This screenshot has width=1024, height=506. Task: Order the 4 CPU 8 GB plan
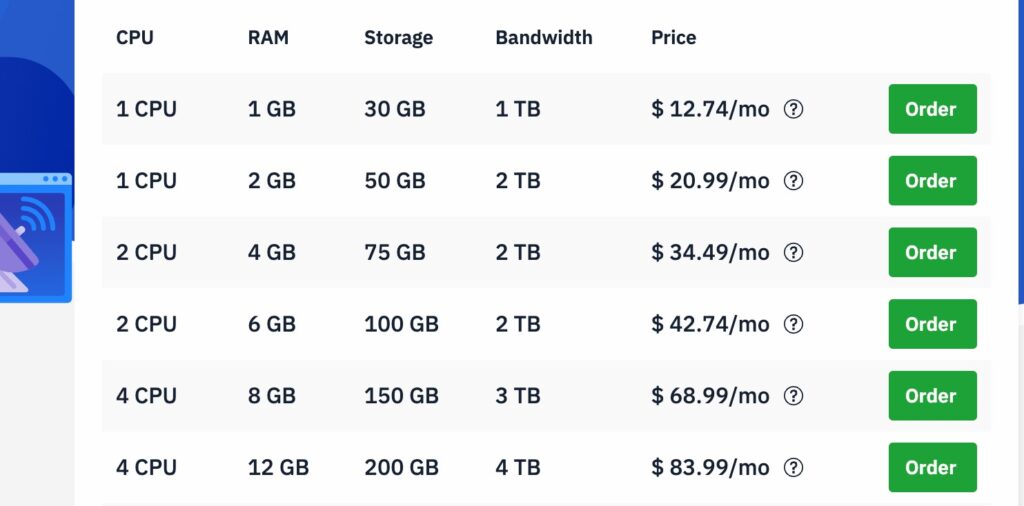coord(931,396)
